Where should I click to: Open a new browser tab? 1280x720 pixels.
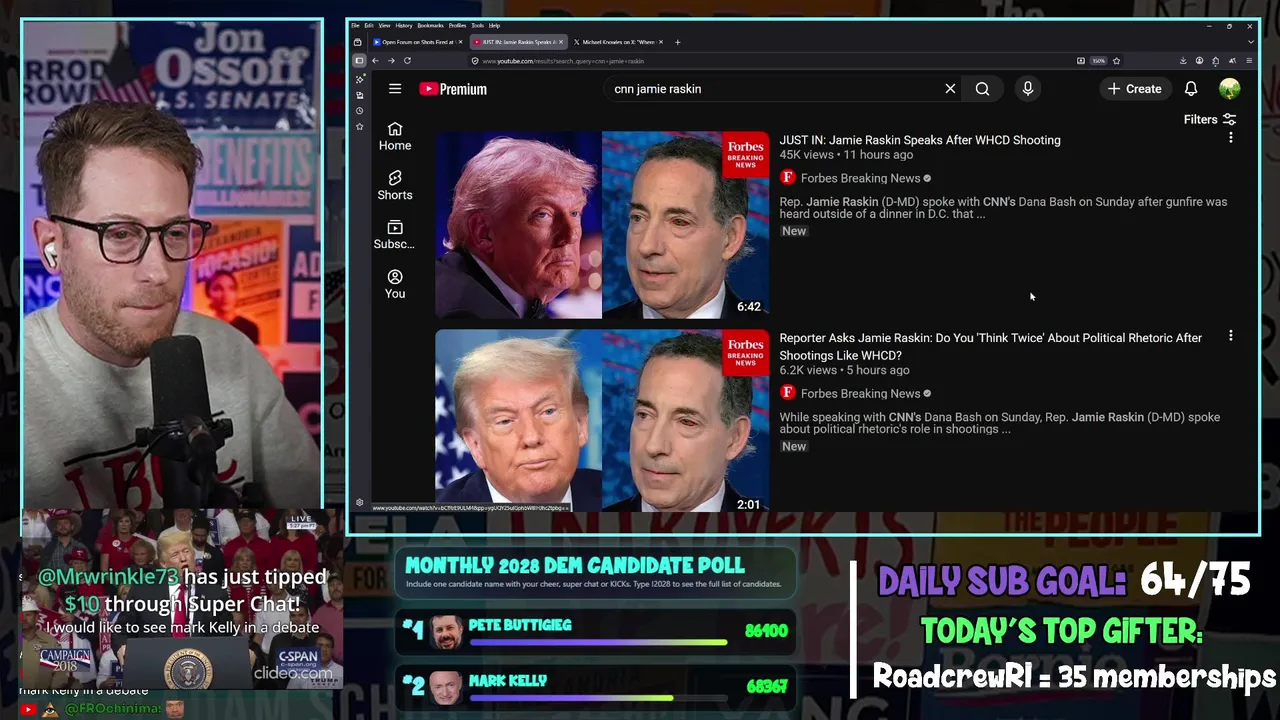[x=678, y=42]
